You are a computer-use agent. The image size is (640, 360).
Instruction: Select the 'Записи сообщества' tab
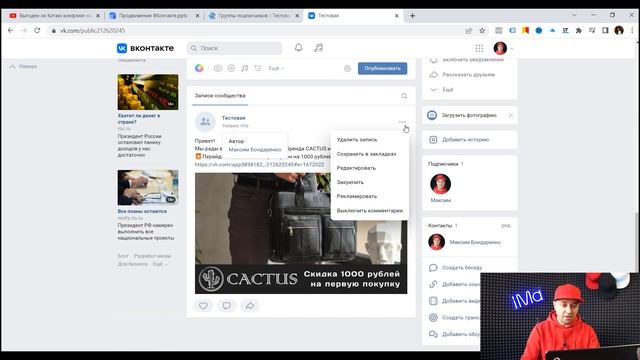tap(220, 96)
